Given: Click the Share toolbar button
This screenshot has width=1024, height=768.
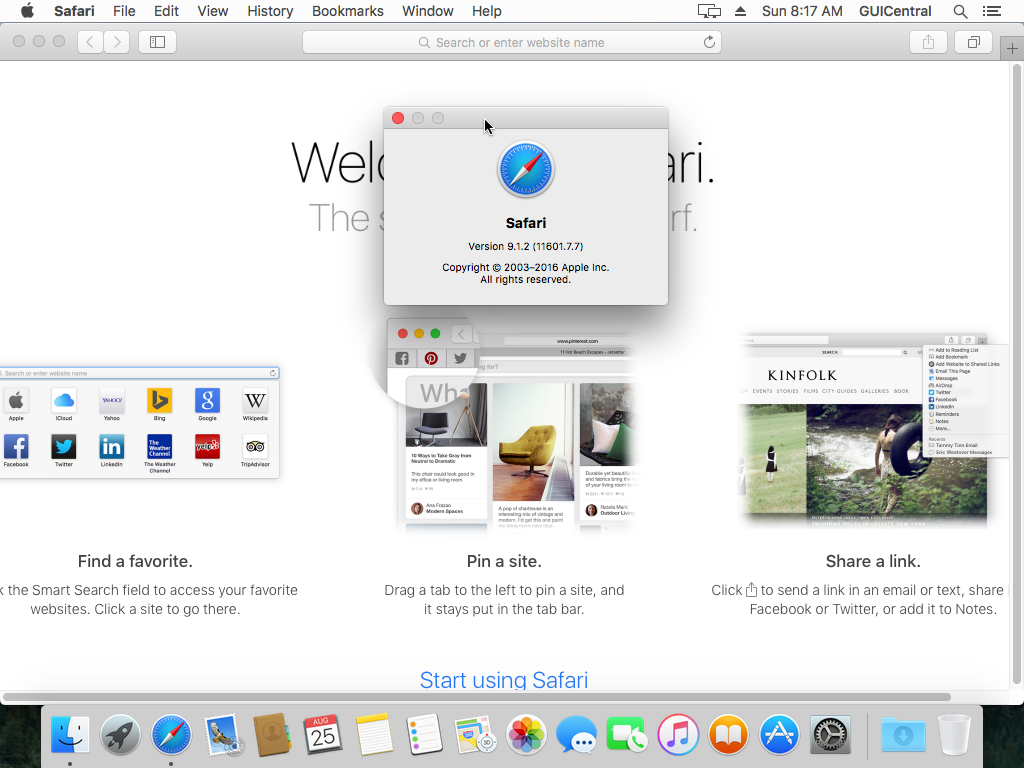Looking at the screenshot, I should pyautogui.click(x=928, y=42).
